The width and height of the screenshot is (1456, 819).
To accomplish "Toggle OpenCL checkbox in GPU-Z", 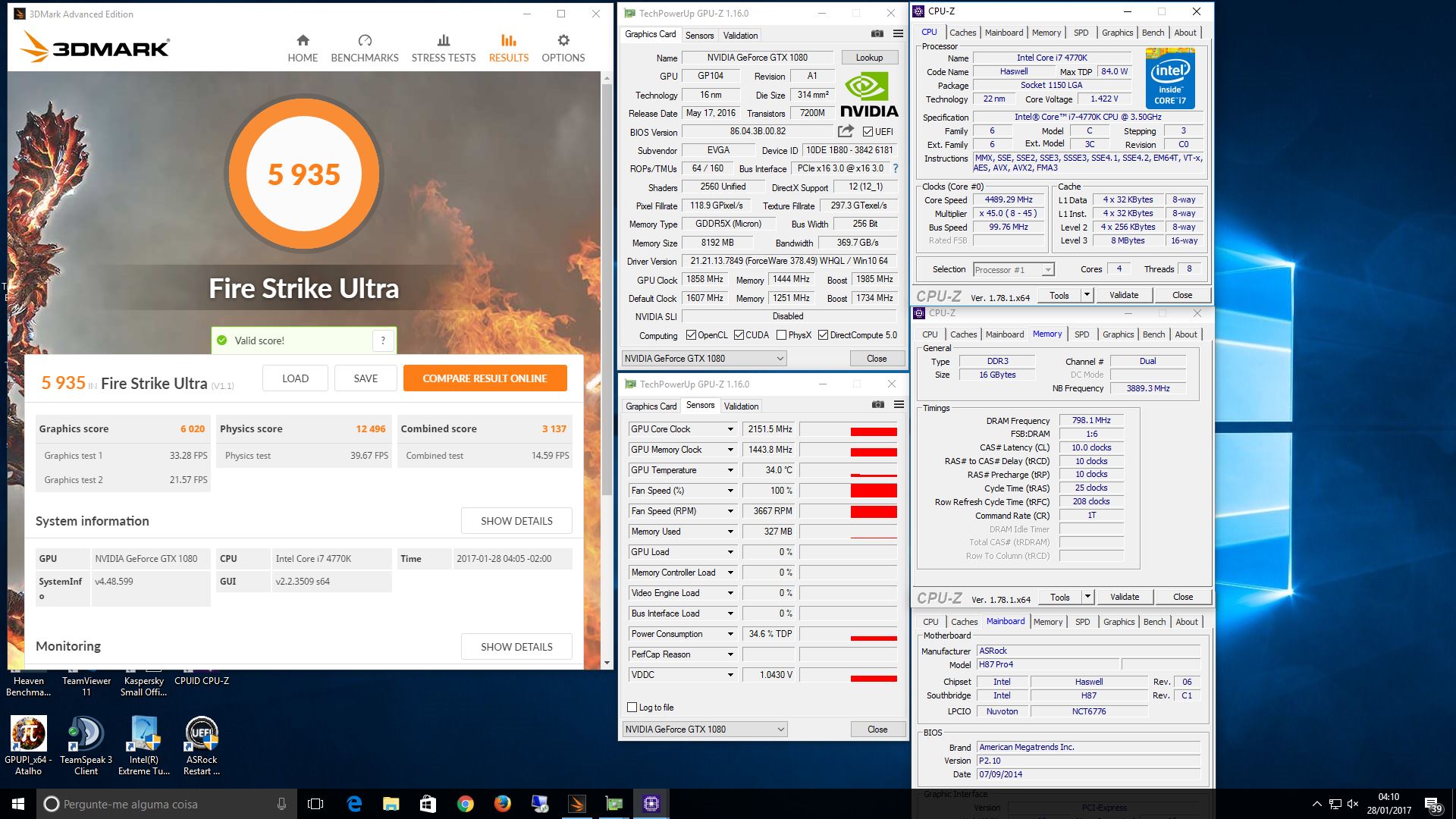I will 691,335.
